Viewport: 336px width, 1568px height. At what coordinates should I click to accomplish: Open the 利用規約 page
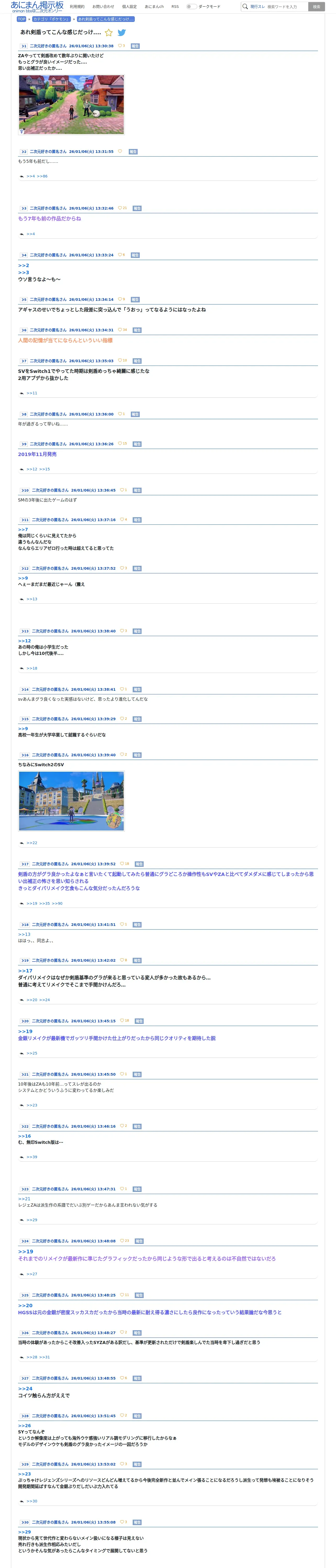[x=77, y=7]
